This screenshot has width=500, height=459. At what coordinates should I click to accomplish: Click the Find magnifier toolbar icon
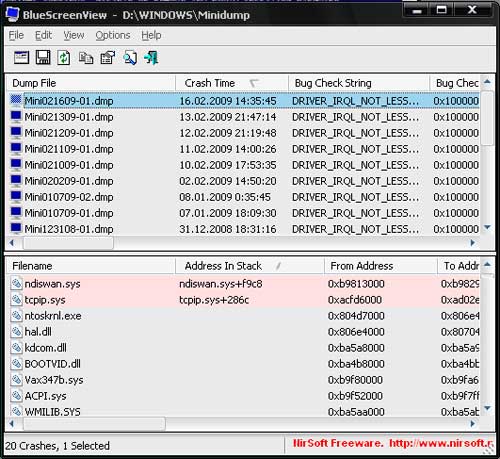pyautogui.click(x=130, y=58)
